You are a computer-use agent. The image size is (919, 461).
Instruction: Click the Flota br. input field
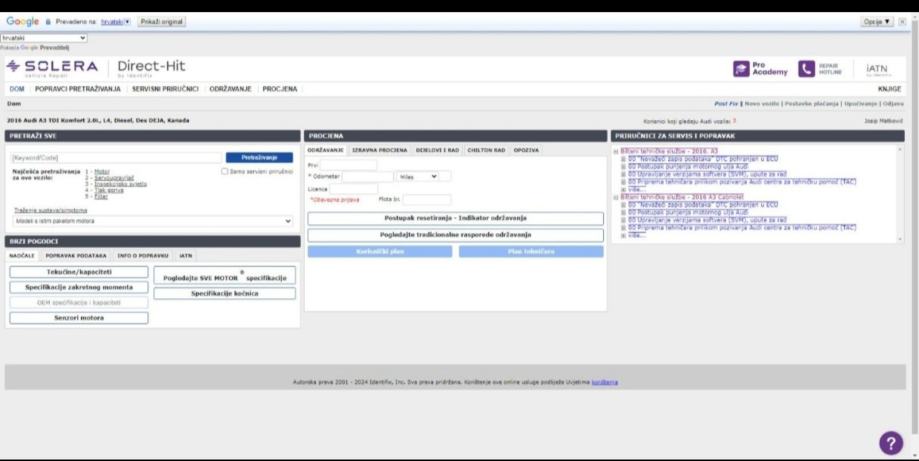427,200
